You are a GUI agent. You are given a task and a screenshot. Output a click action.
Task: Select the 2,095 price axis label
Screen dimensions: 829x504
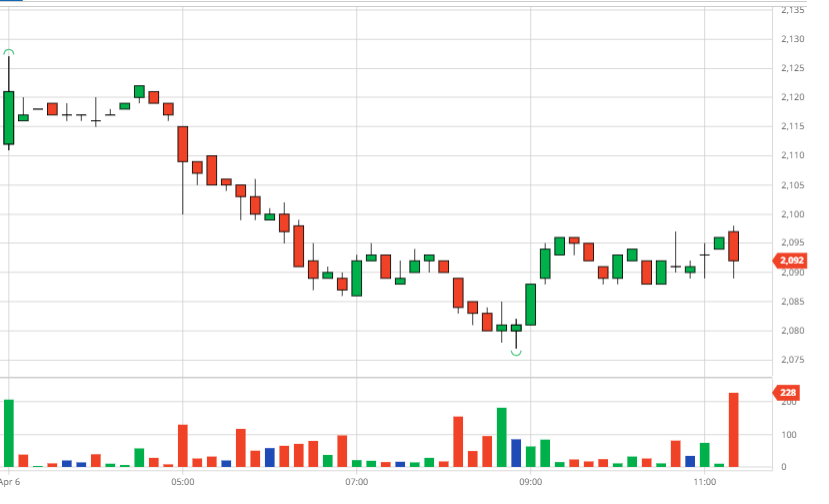click(793, 243)
